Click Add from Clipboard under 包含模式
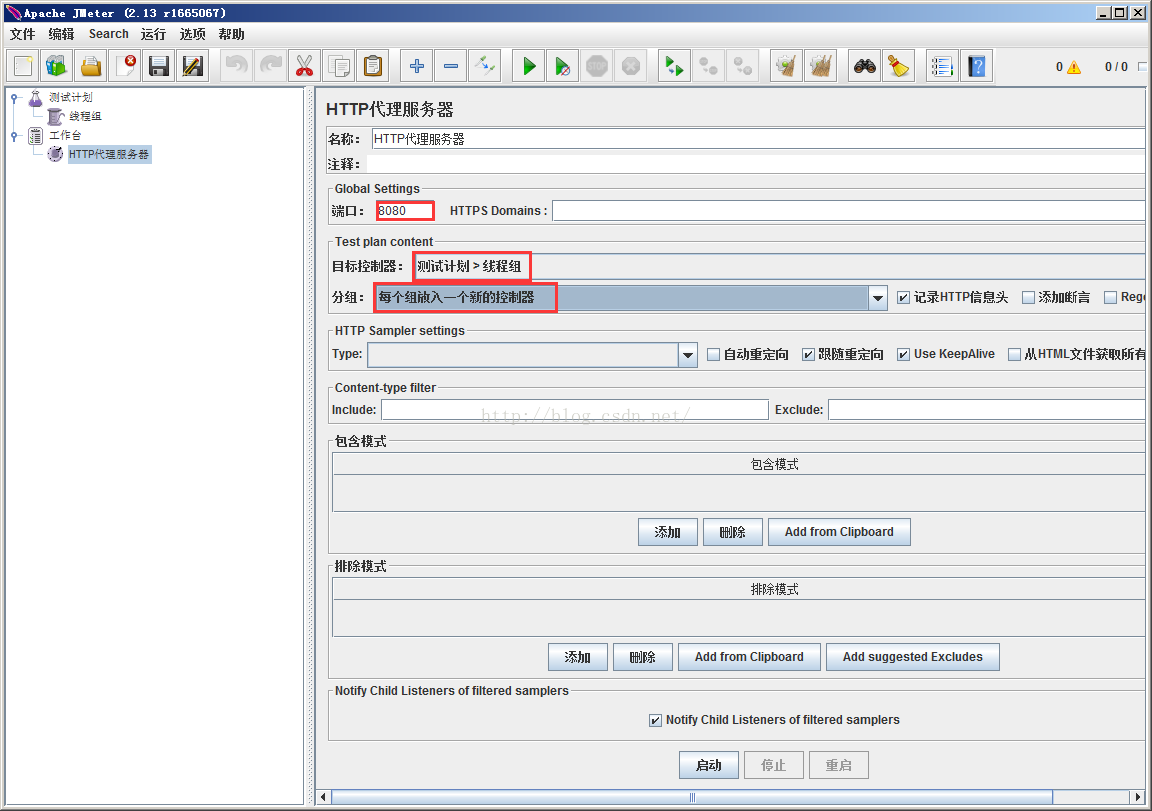 pyautogui.click(x=839, y=532)
